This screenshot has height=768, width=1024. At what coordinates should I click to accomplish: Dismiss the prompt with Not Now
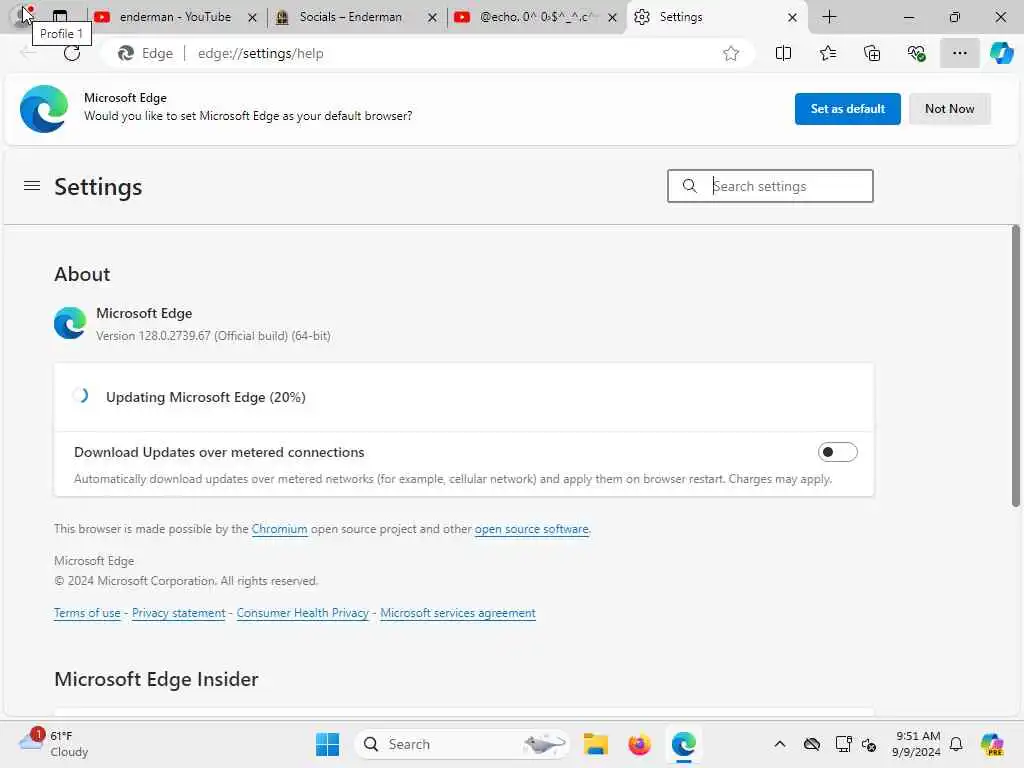click(950, 109)
